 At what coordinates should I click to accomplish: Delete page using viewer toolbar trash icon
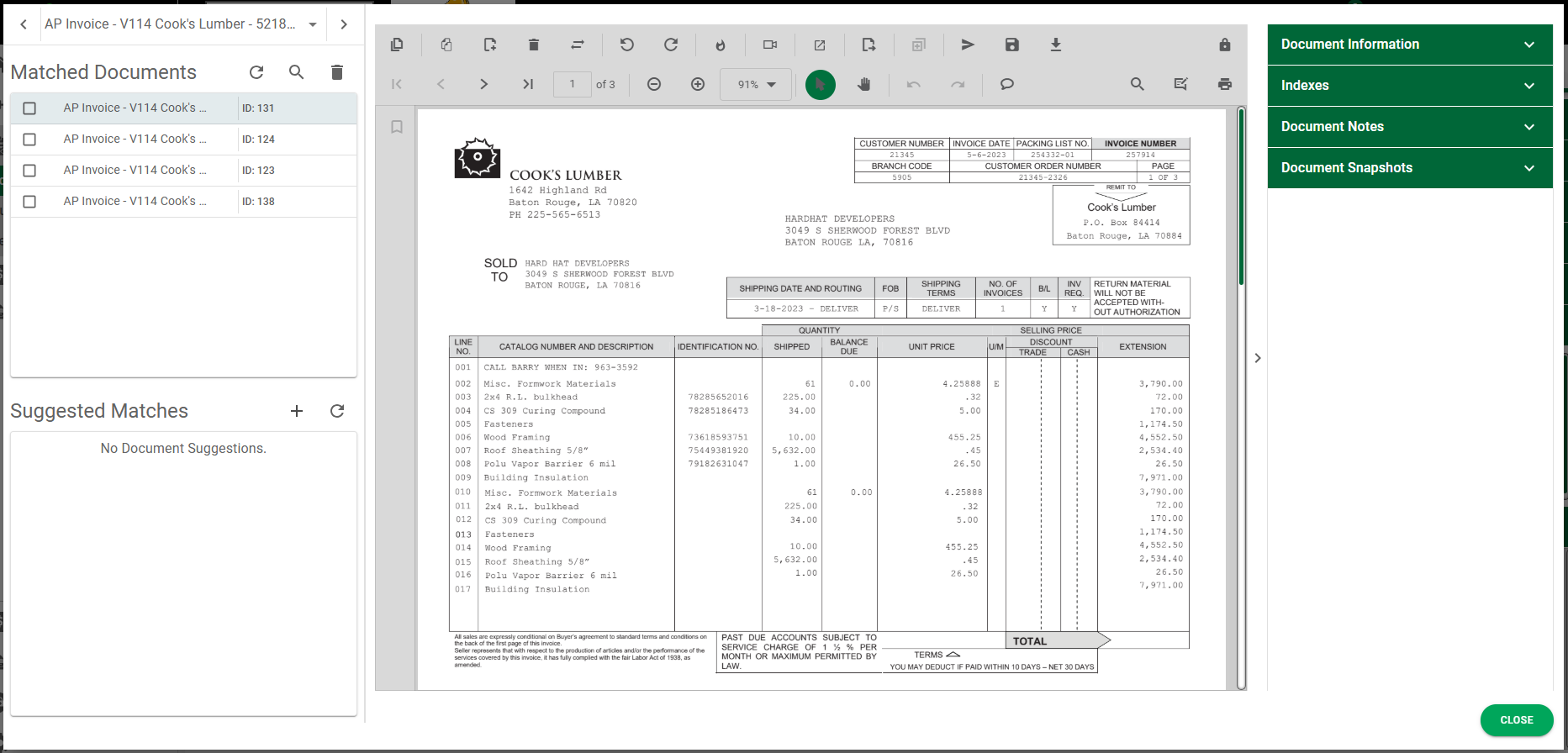coord(534,45)
